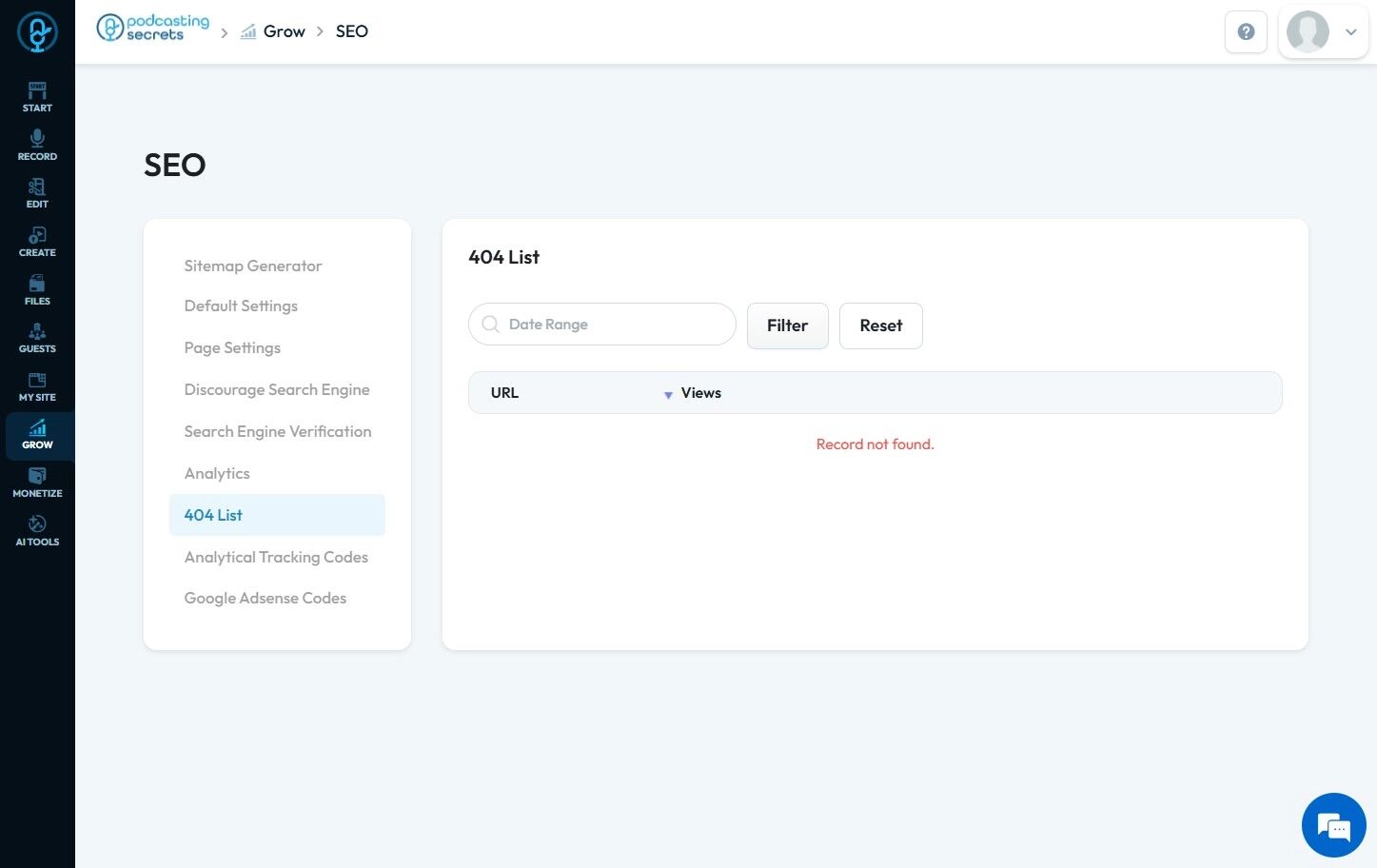Open the AI Tools section

(37, 531)
